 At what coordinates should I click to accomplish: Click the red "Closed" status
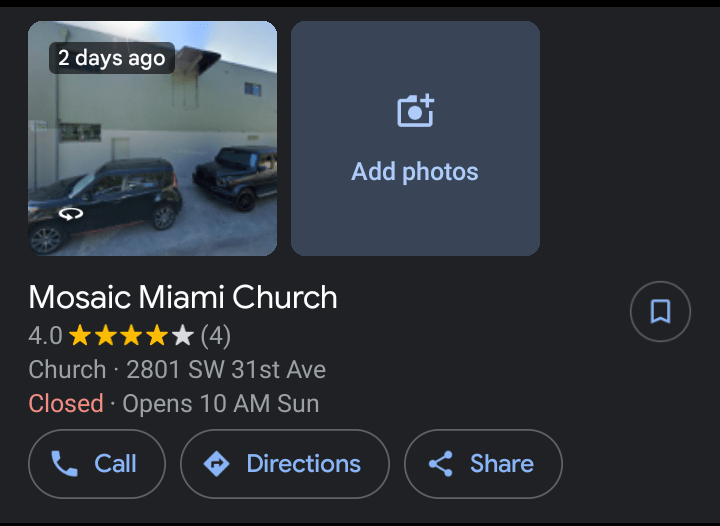tap(66, 404)
